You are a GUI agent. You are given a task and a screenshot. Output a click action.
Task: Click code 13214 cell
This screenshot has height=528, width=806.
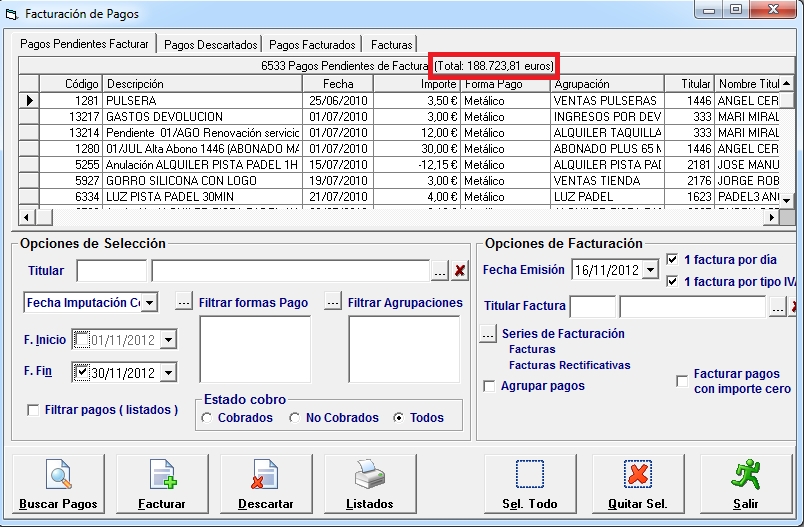(x=71, y=133)
